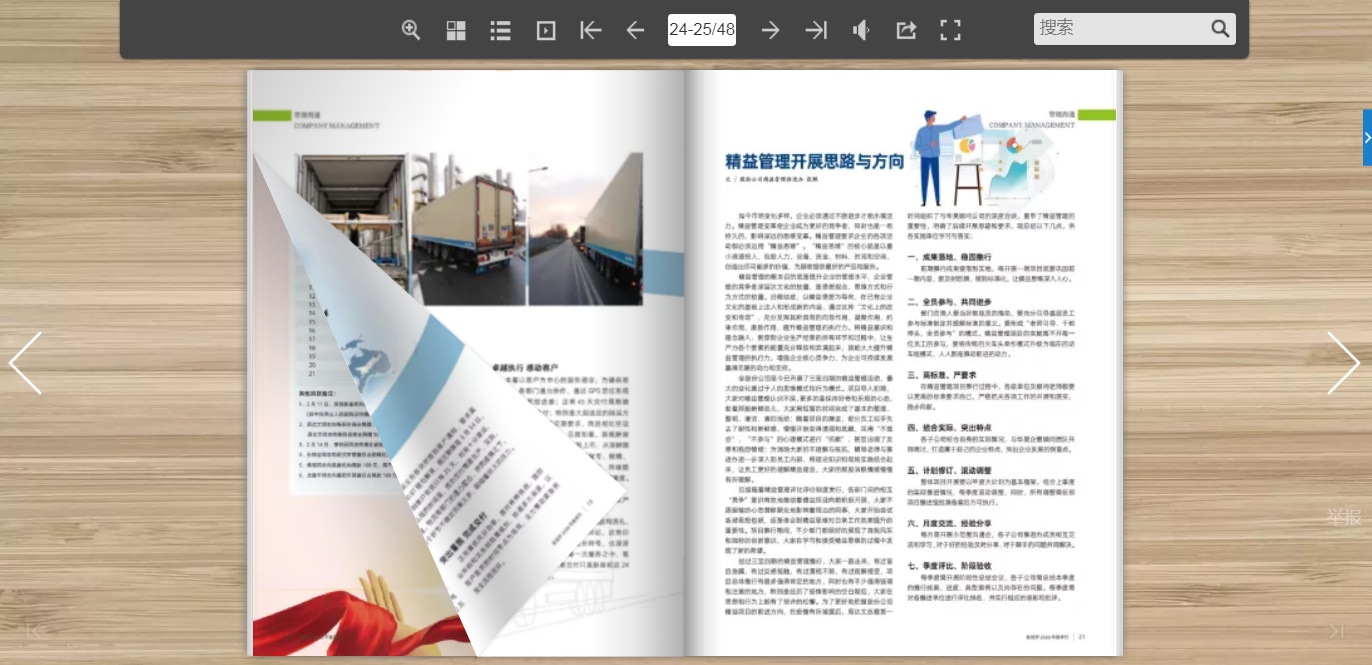Jump to the first page
The height and width of the screenshot is (665, 1372).
click(x=591, y=30)
